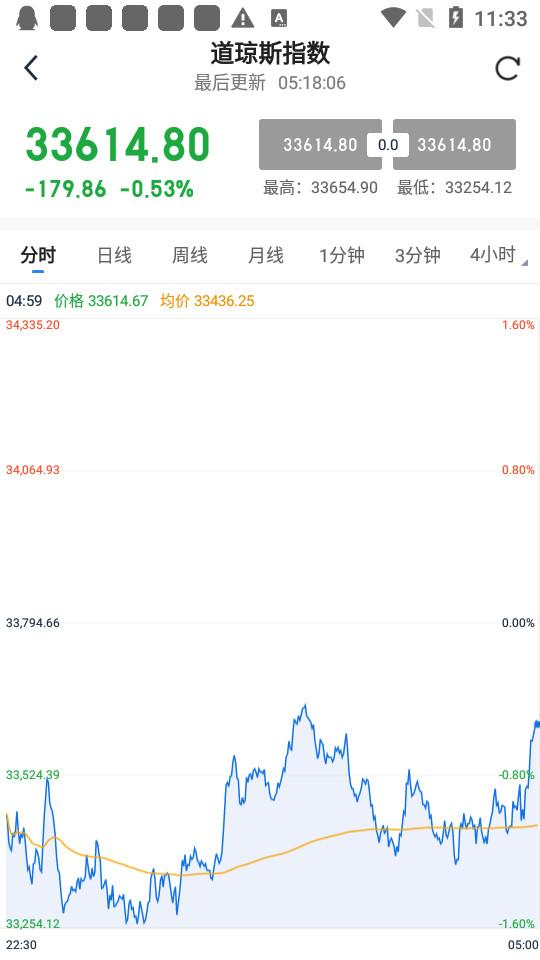Tap the 价格 33614.67 readout
540x960 pixels.
click(101, 301)
